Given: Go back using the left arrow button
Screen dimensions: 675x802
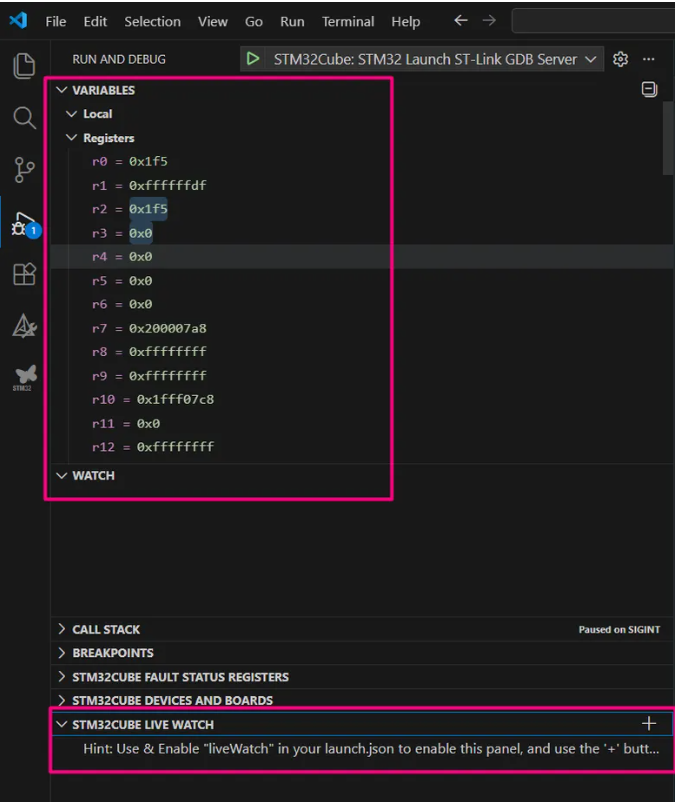Looking at the screenshot, I should coord(461,20).
